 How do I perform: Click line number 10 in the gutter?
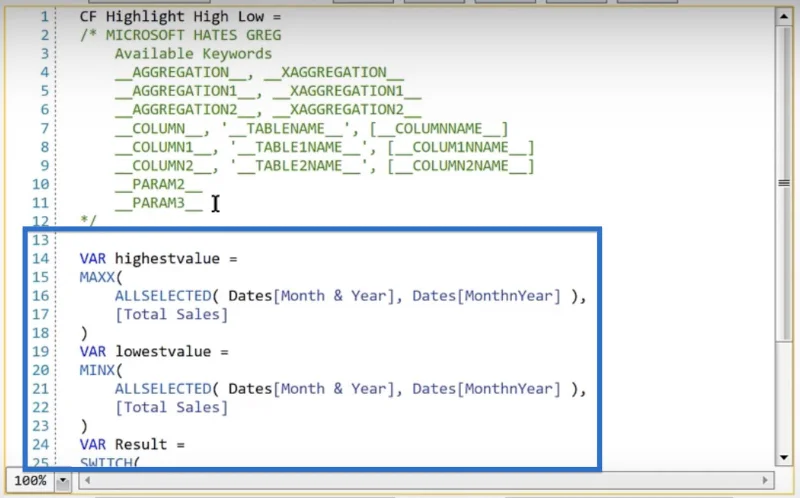[40, 184]
